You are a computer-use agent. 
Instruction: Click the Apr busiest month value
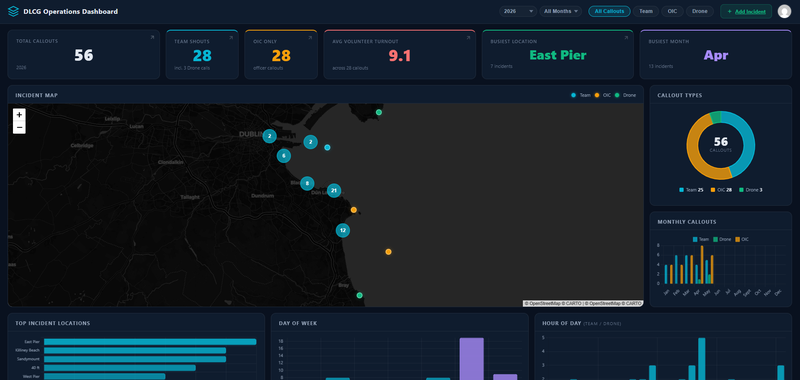tap(715, 55)
